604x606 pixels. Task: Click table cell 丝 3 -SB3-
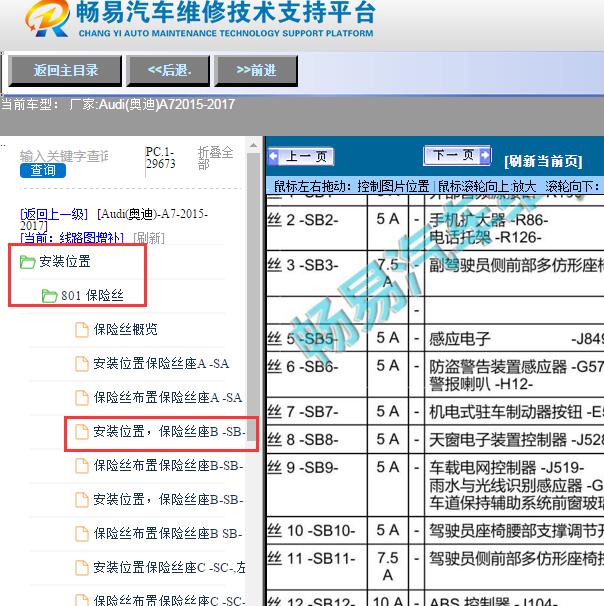[316, 274]
